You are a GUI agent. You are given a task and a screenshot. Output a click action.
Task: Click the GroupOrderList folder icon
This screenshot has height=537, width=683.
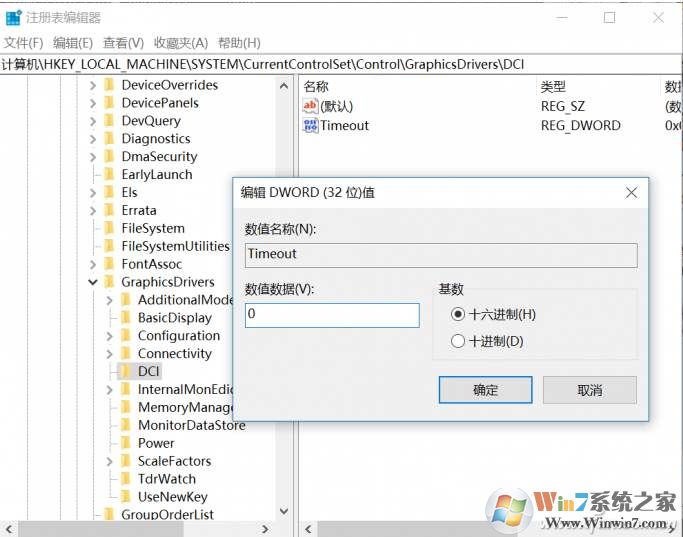point(109,514)
